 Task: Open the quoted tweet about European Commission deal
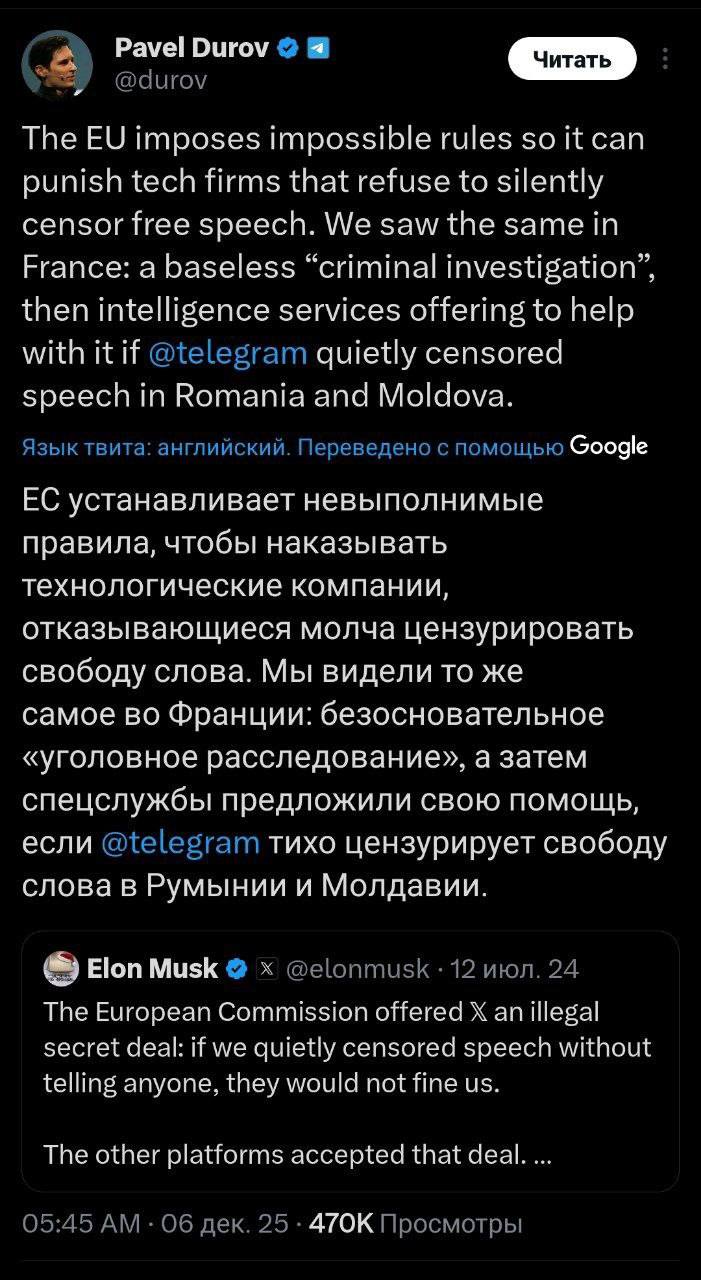pyautogui.click(x=348, y=1080)
